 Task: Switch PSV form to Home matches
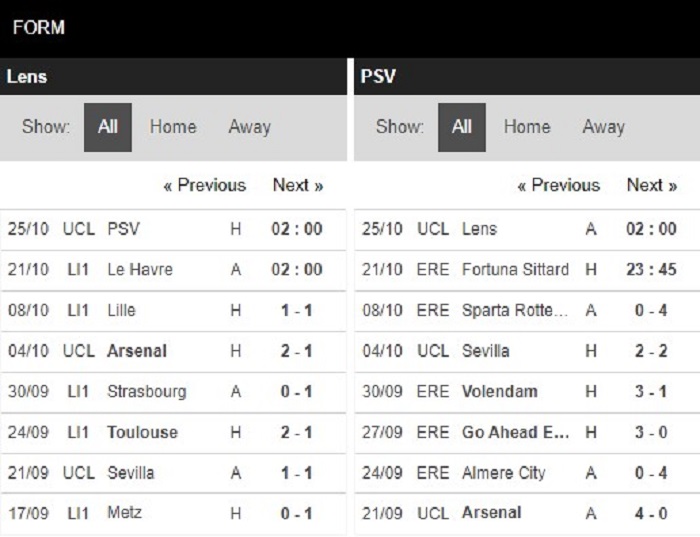[x=527, y=127]
